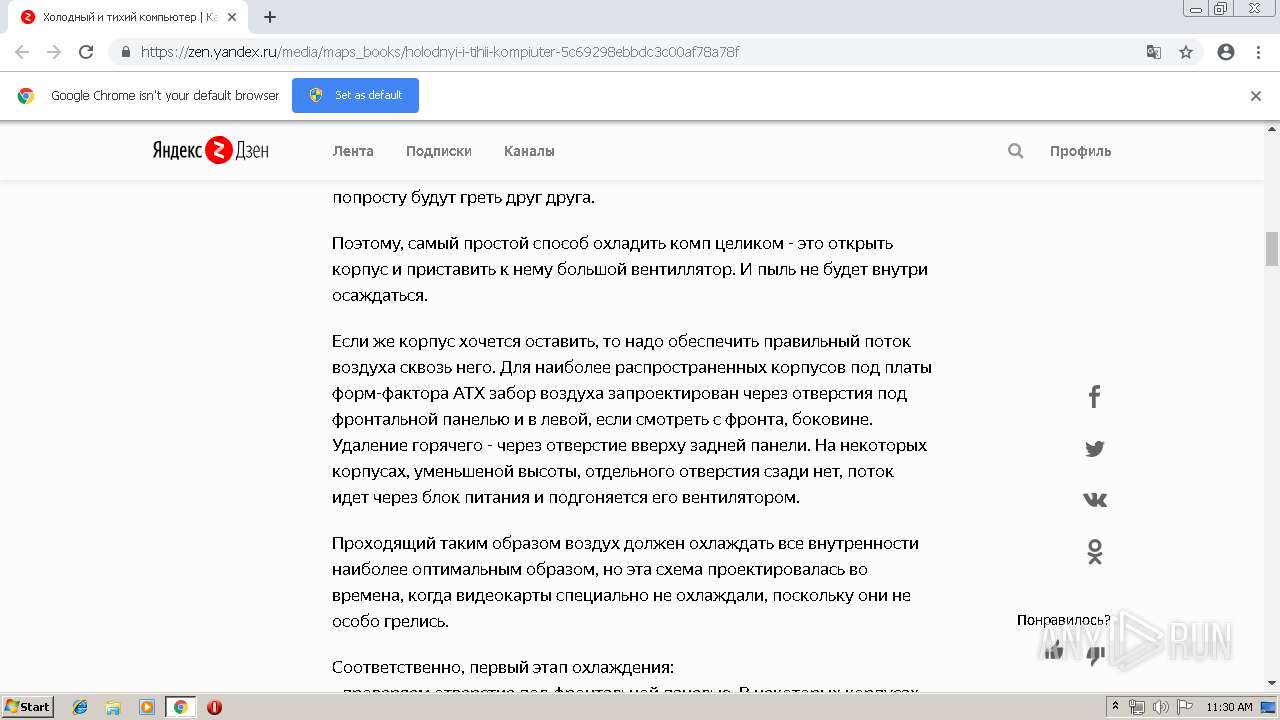Open Google Translate icon in address bar
The width and height of the screenshot is (1280, 720).
coord(1154,52)
